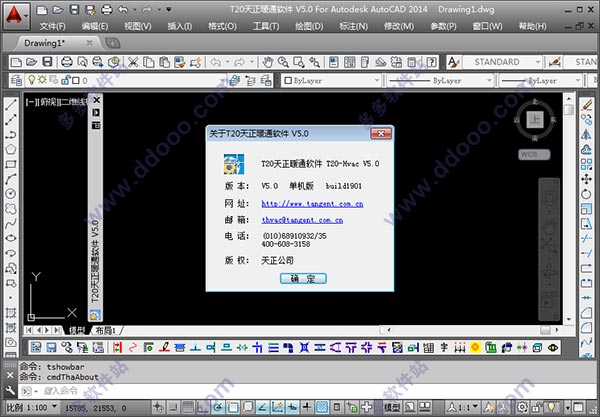Close the T20天正暖通软件 side palette
Screen dimensions: 600x417
(x=96, y=101)
